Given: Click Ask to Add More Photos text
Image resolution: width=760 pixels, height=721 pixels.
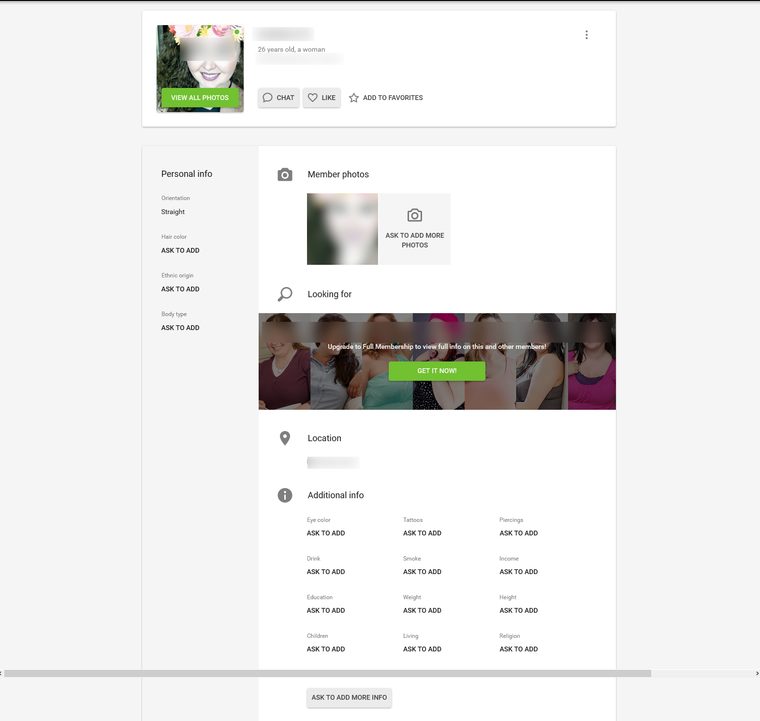Looking at the screenshot, I should tap(415, 240).
